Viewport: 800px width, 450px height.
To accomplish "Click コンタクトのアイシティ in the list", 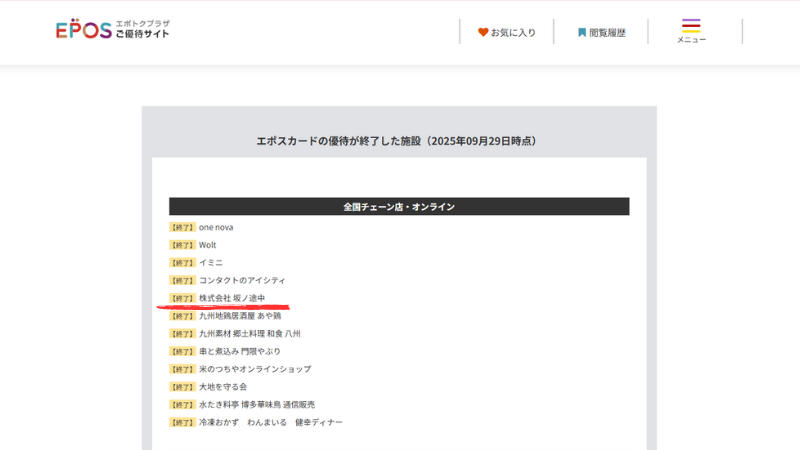I will click(242, 280).
